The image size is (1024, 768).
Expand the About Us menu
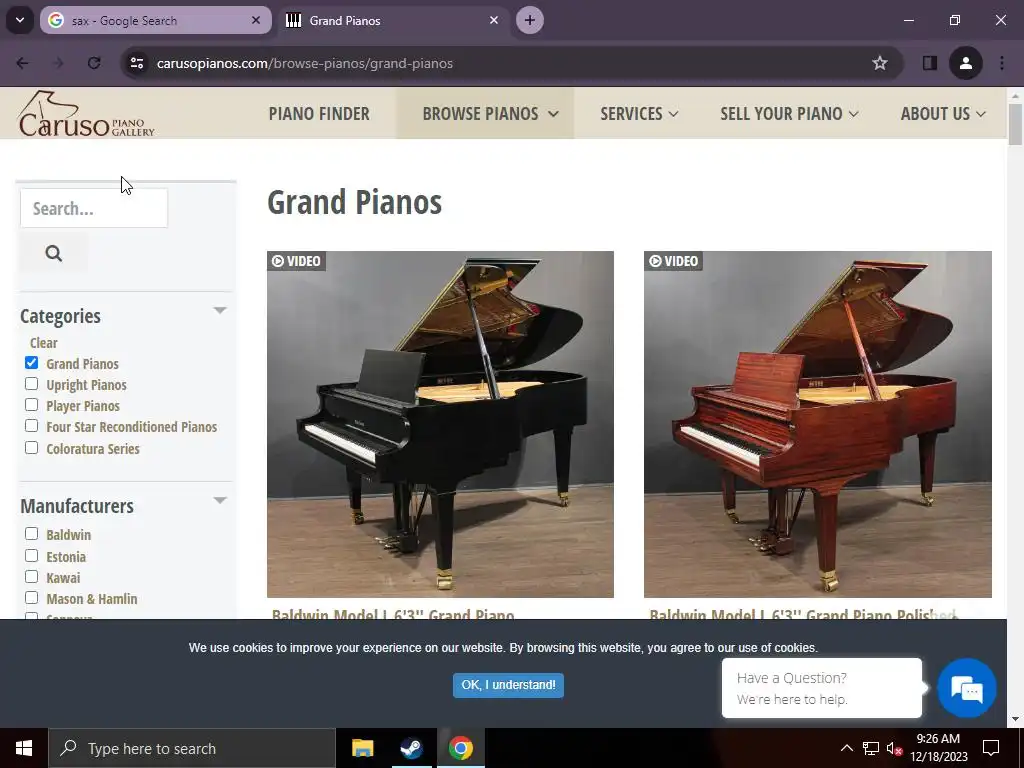pyautogui.click(x=943, y=114)
